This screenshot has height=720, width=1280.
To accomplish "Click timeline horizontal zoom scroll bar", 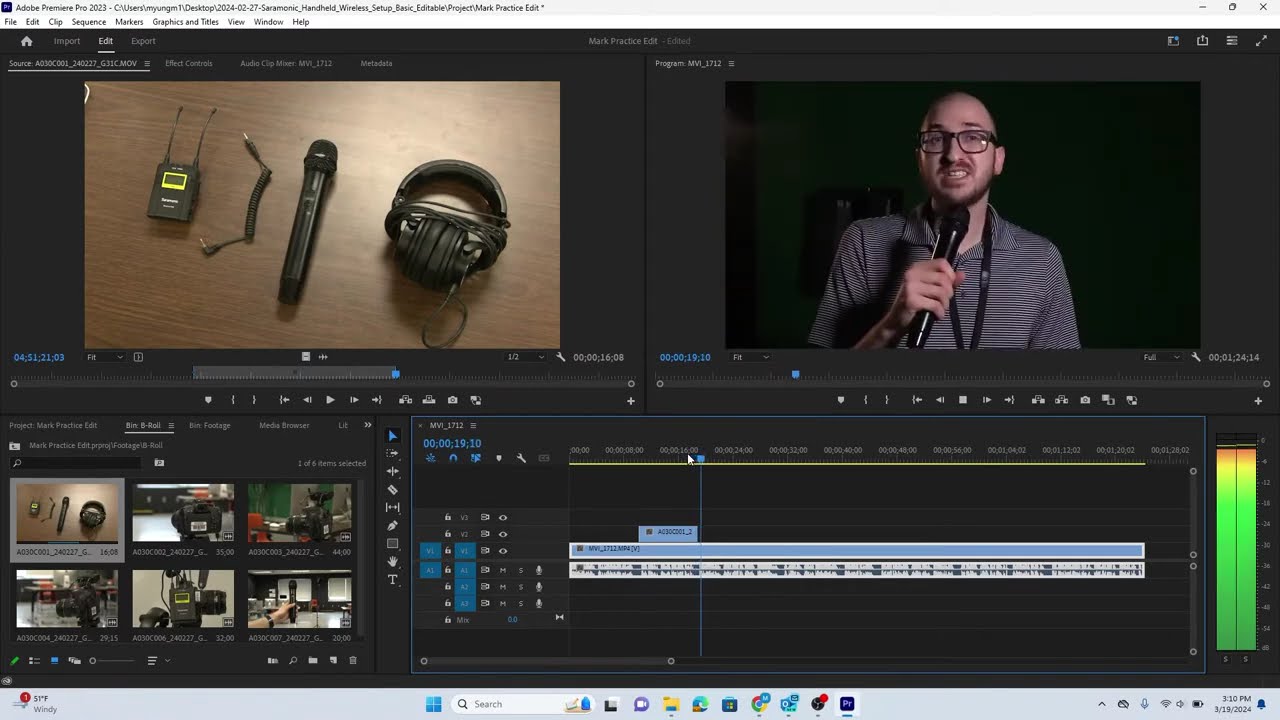I will [x=547, y=661].
